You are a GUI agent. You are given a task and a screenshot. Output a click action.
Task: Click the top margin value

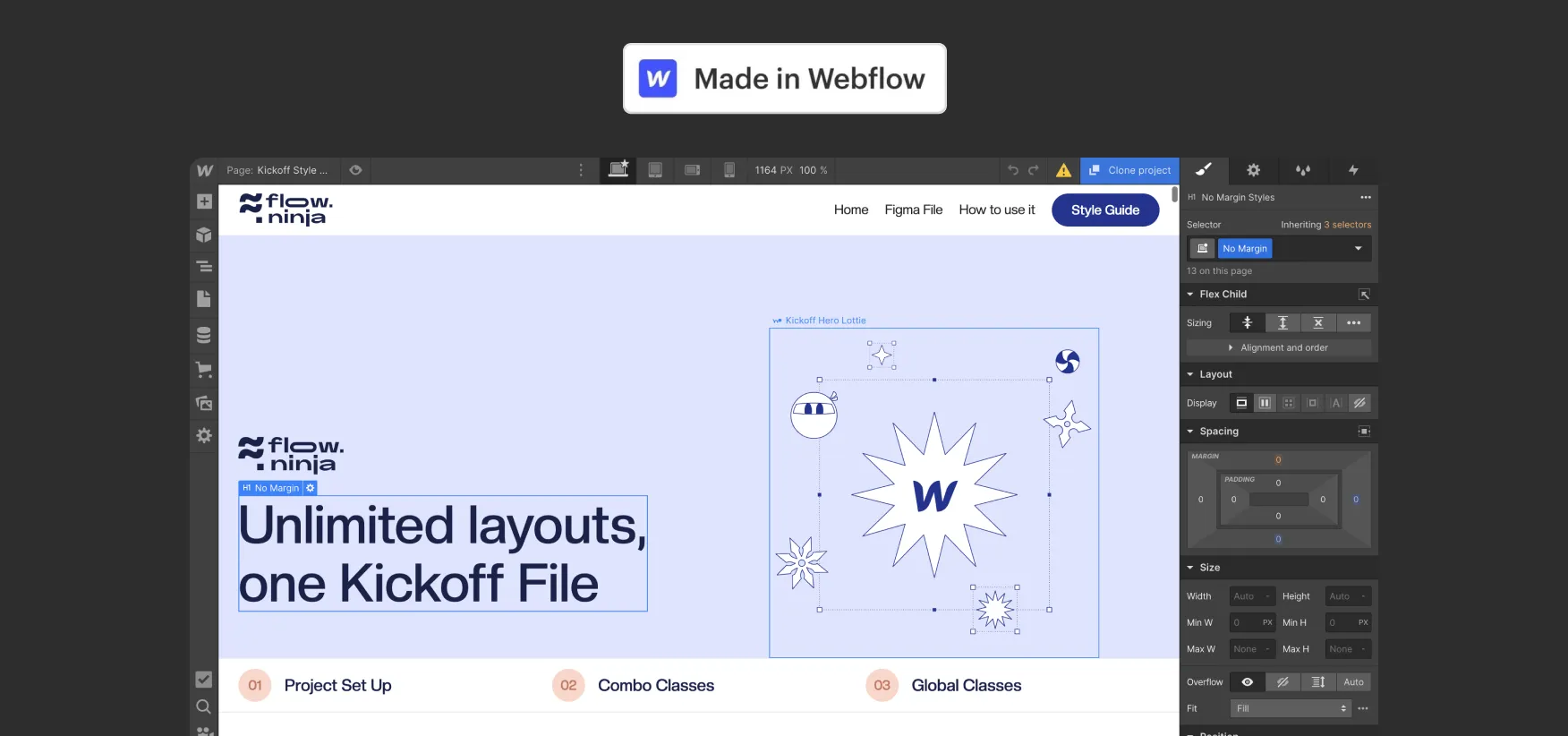[x=1278, y=459]
